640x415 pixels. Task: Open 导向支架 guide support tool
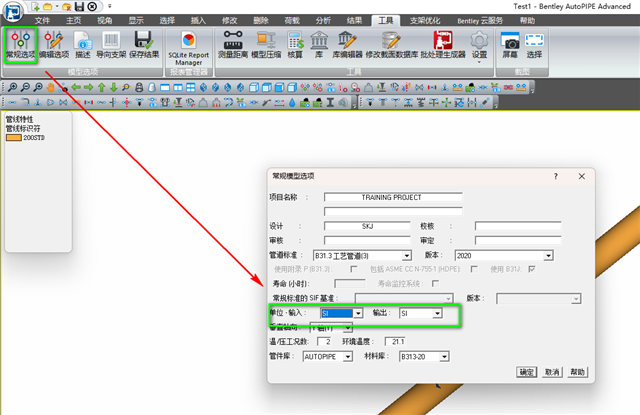111,44
